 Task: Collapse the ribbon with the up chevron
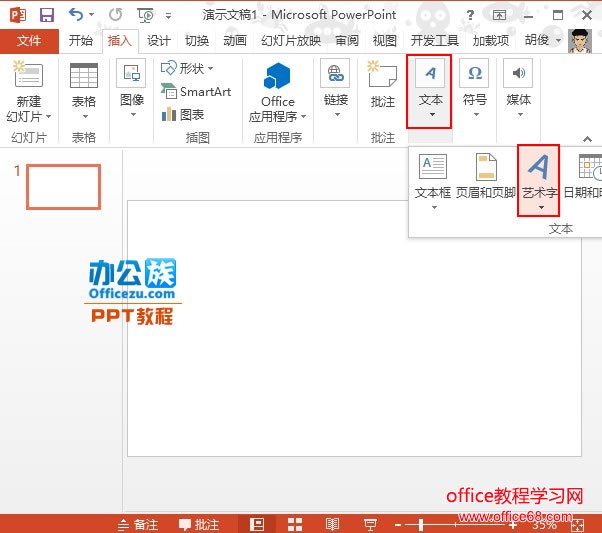tap(587, 139)
